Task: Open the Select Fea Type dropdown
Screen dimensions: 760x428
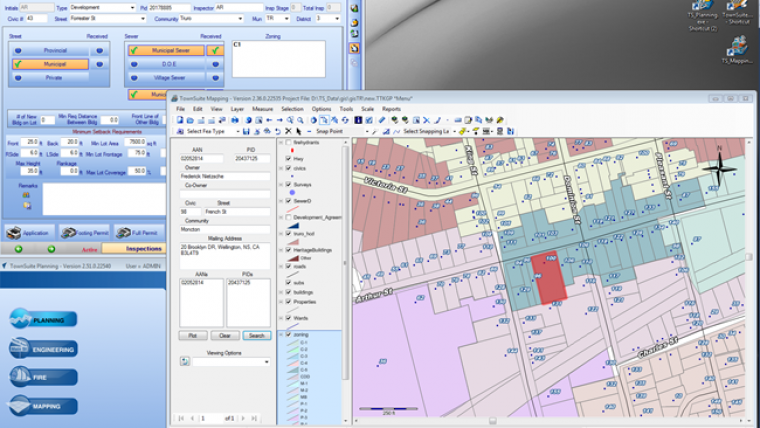Action: [x=238, y=131]
